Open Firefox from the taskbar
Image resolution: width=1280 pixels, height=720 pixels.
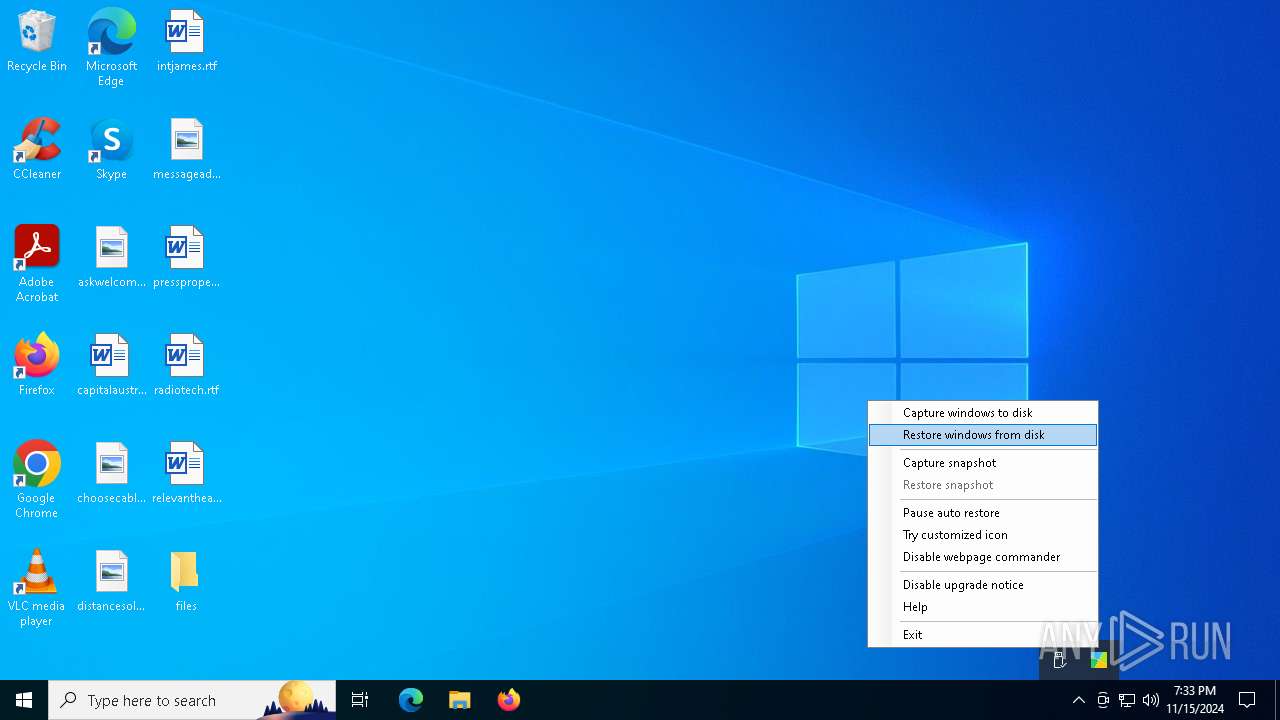pos(509,700)
